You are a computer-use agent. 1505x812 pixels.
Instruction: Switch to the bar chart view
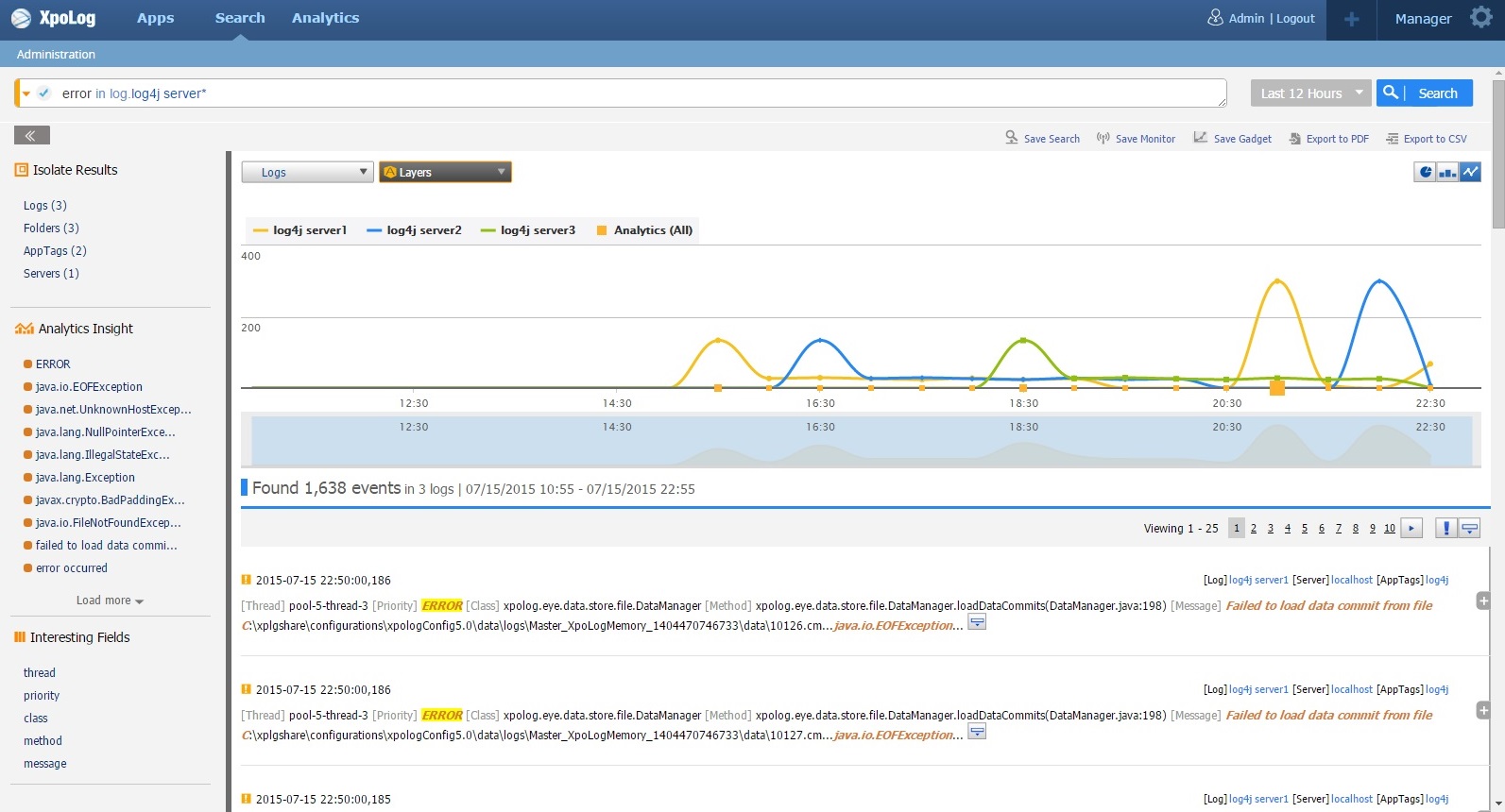click(x=1447, y=172)
